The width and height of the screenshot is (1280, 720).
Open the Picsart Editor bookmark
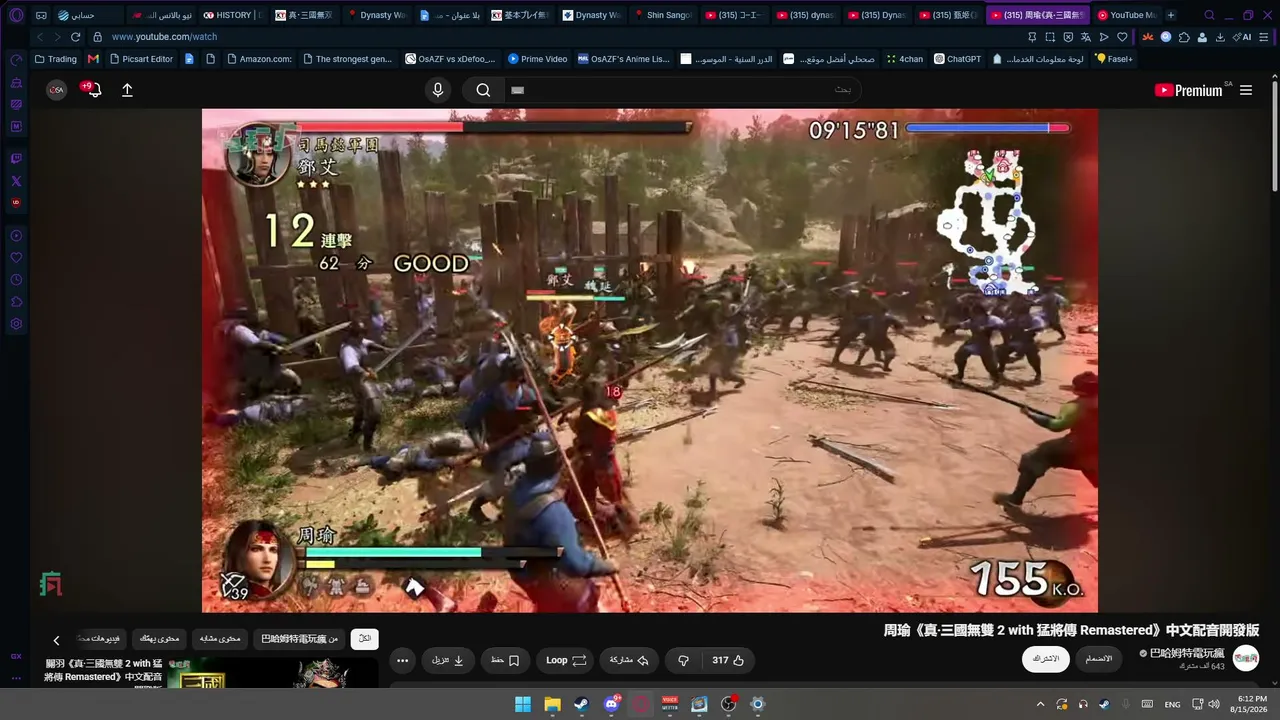click(x=141, y=59)
